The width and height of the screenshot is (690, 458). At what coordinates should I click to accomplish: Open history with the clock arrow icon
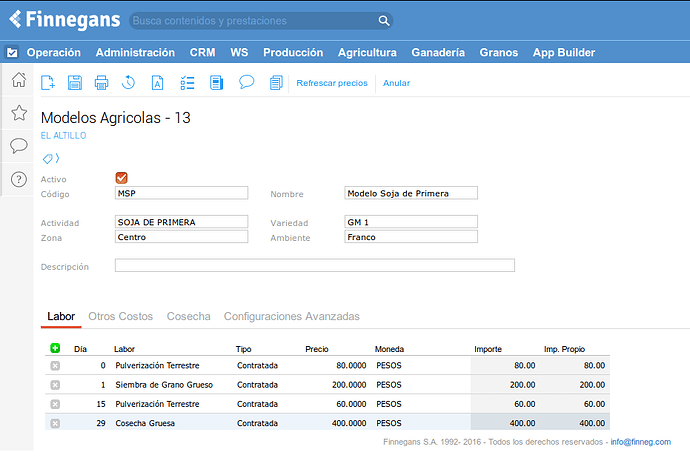pos(128,83)
